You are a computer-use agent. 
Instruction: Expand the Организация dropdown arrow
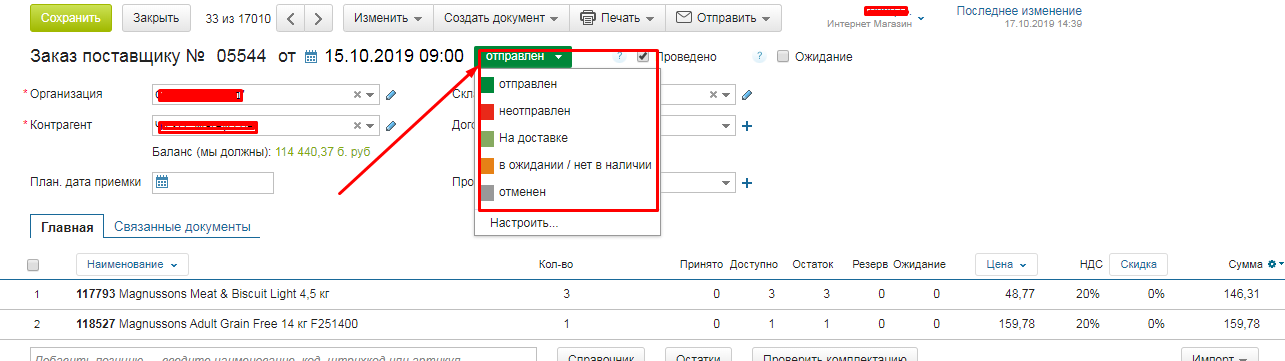click(x=371, y=95)
